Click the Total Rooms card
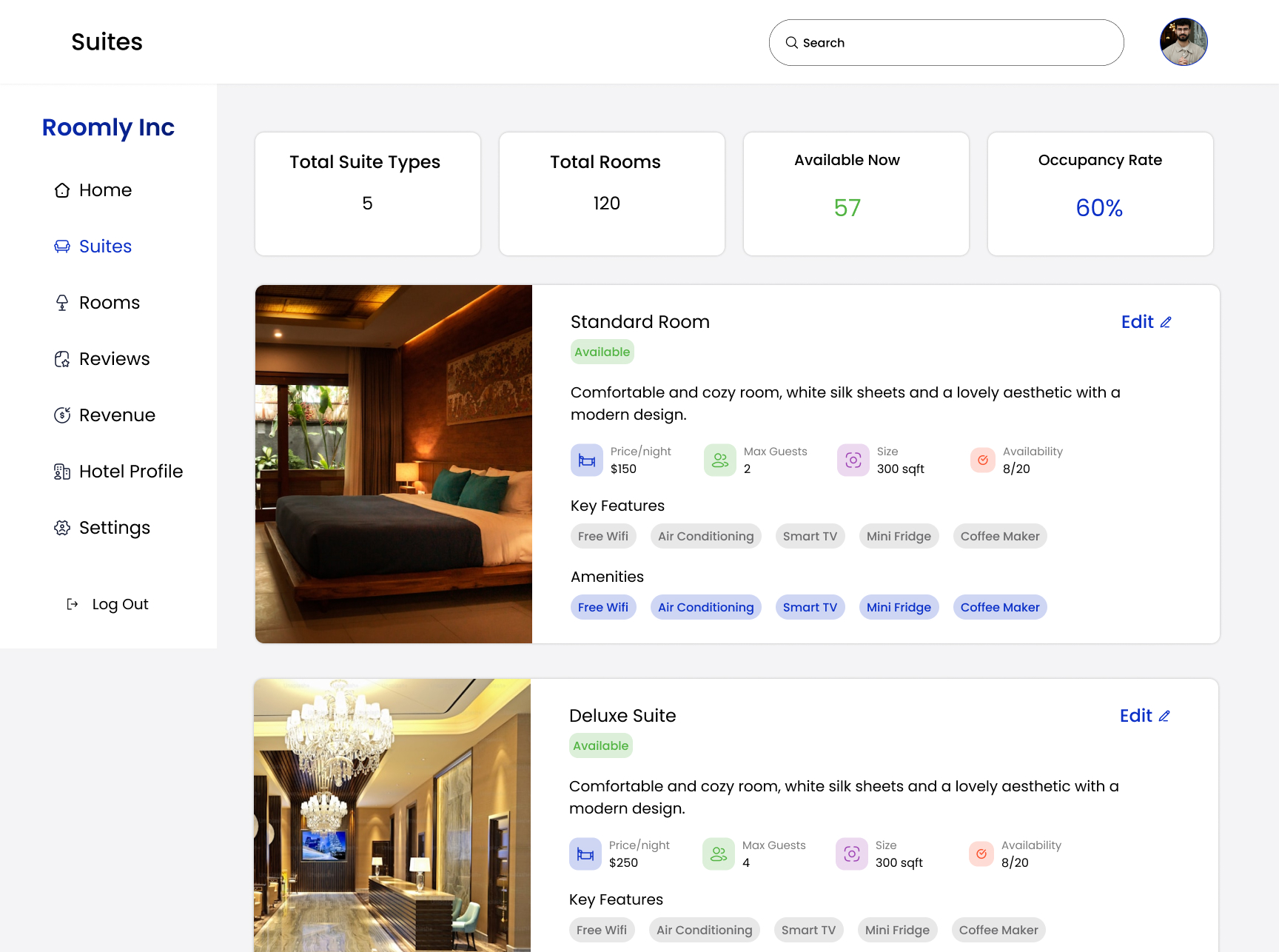The width and height of the screenshot is (1279, 952). [612, 194]
